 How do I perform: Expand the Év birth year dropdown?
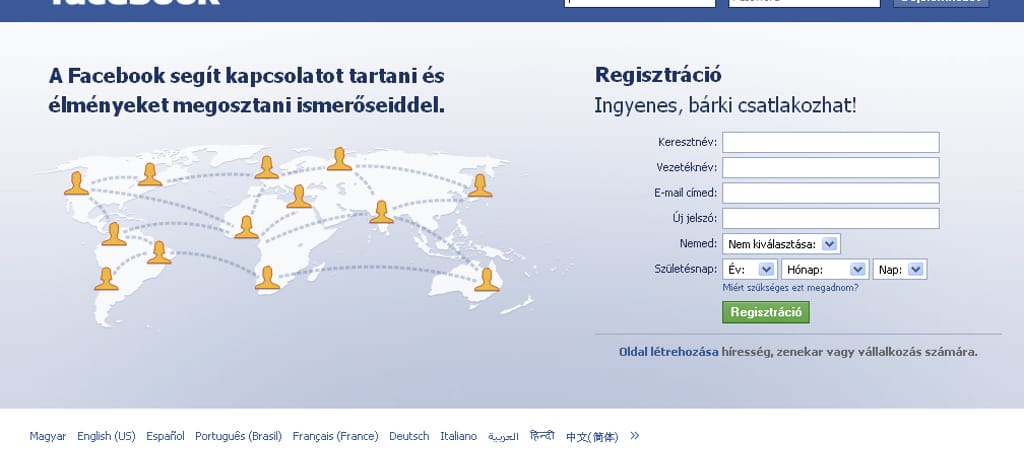click(x=750, y=269)
